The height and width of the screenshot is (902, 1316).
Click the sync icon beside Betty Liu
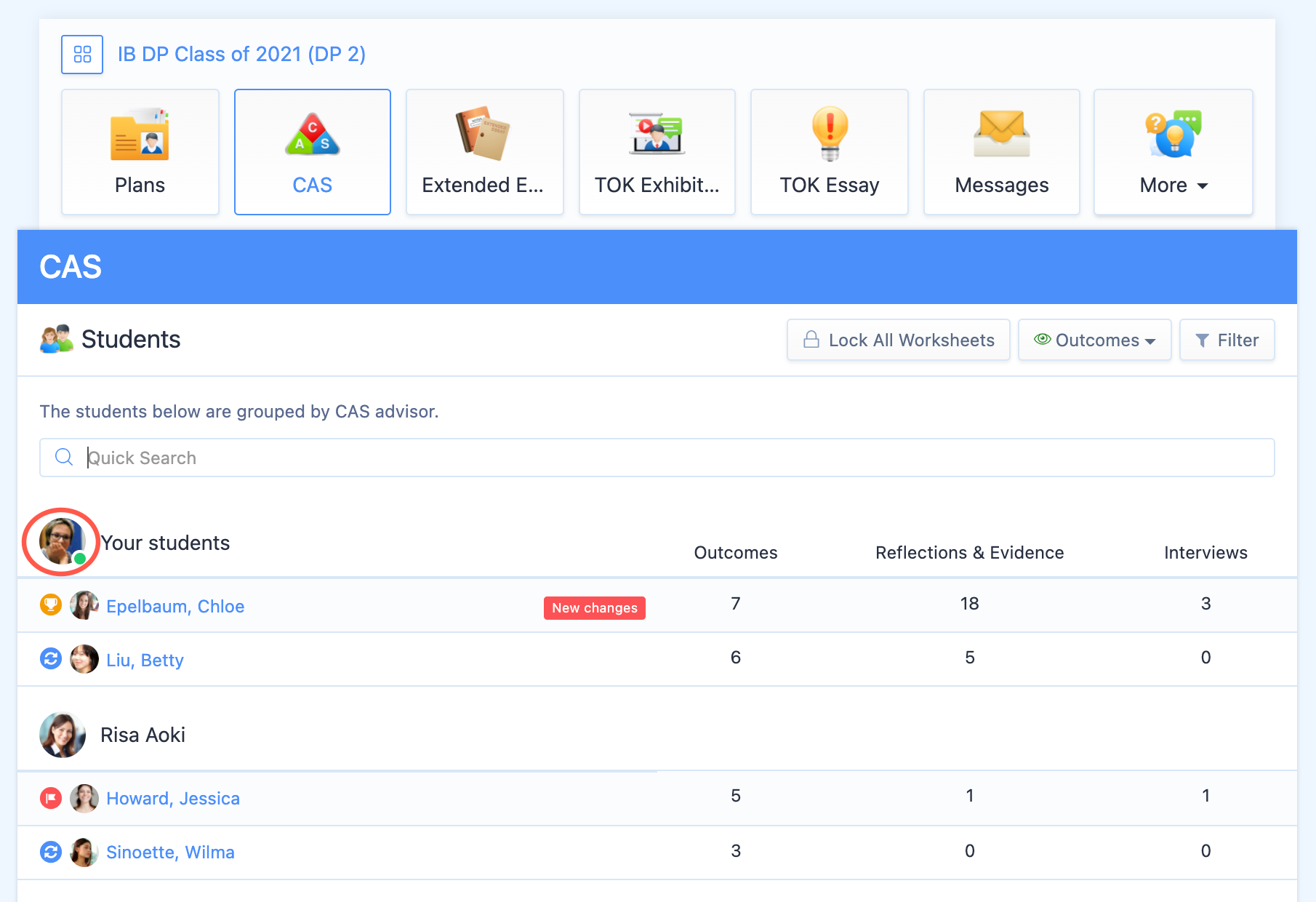50,658
